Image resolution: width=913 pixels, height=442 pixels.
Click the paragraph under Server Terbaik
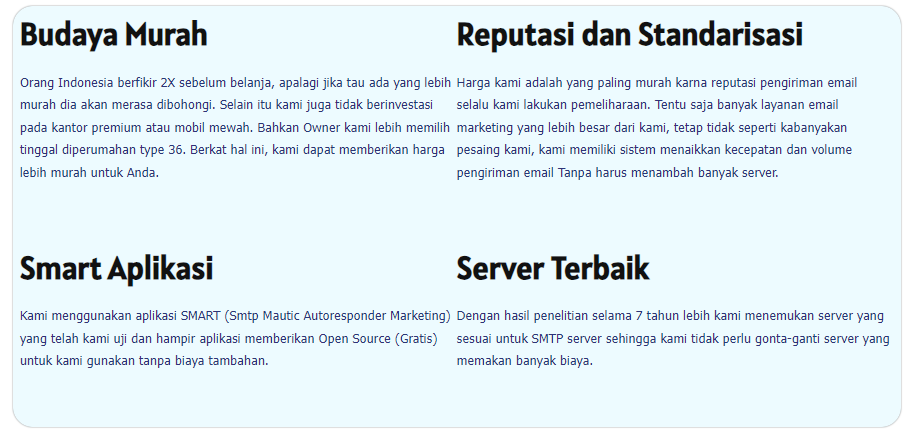672,338
